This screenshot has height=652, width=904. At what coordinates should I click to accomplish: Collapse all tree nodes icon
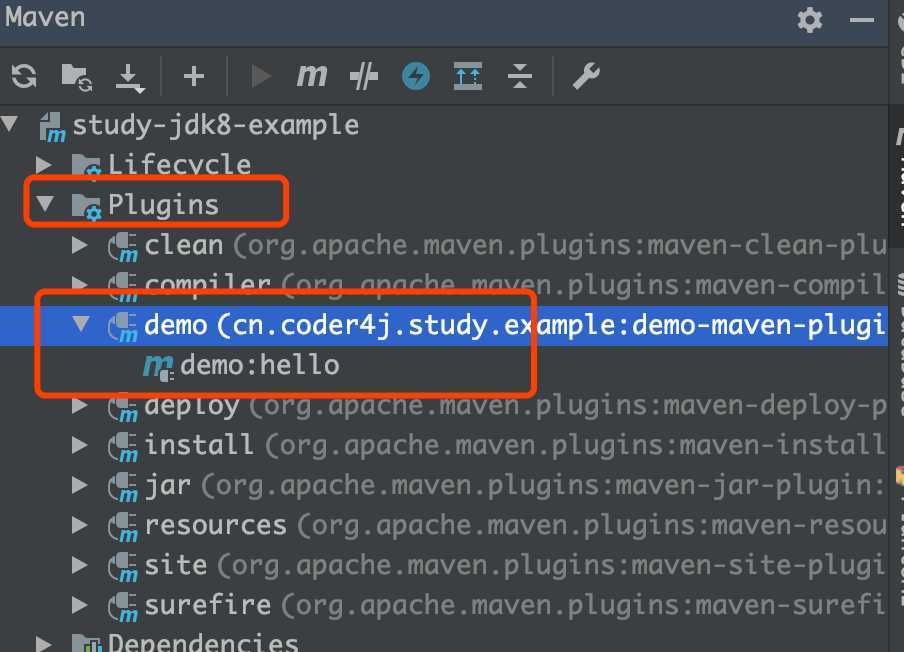click(x=519, y=76)
